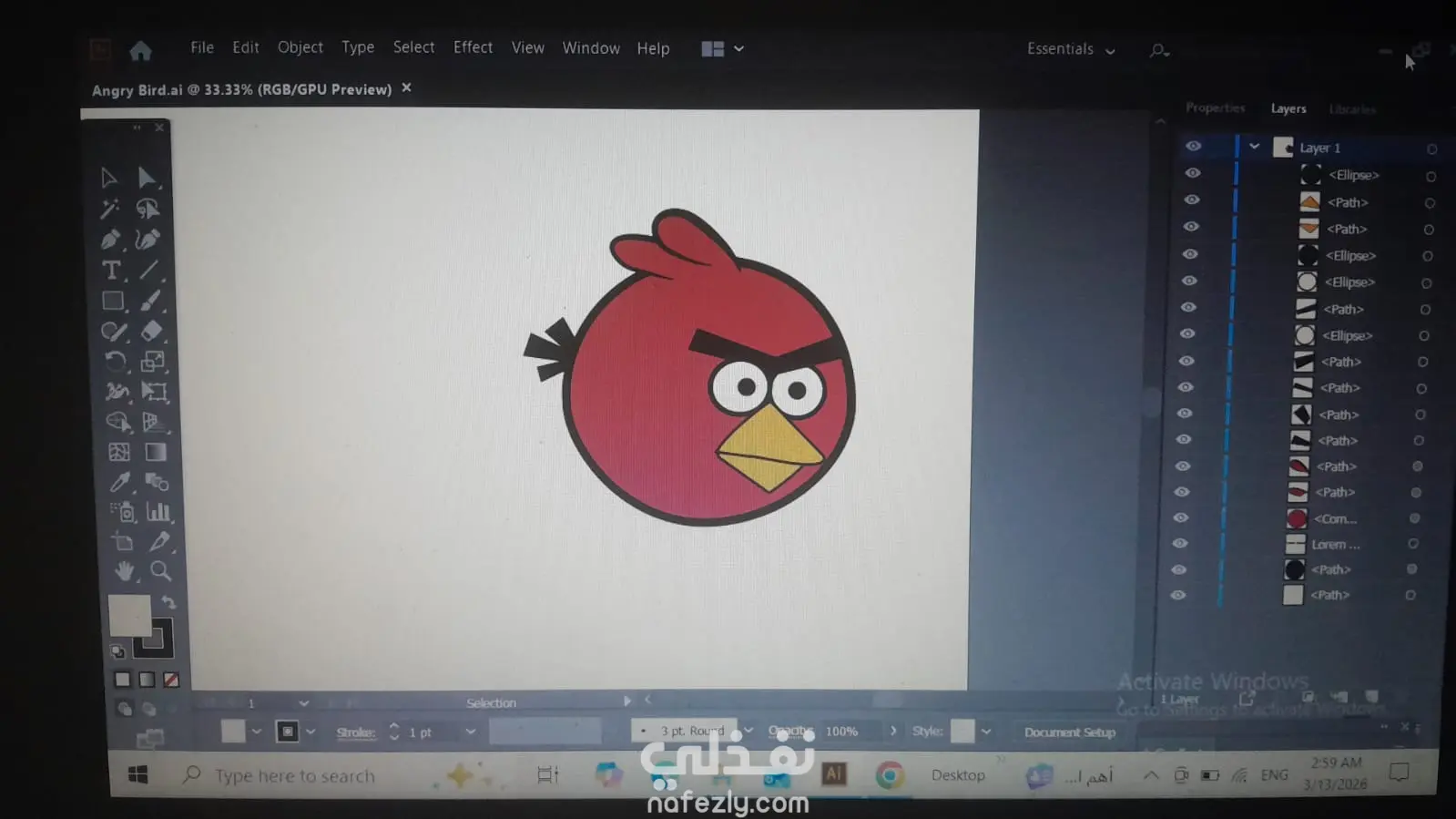
Task: Open the fill color dropdown arrow
Action: [x=257, y=732]
